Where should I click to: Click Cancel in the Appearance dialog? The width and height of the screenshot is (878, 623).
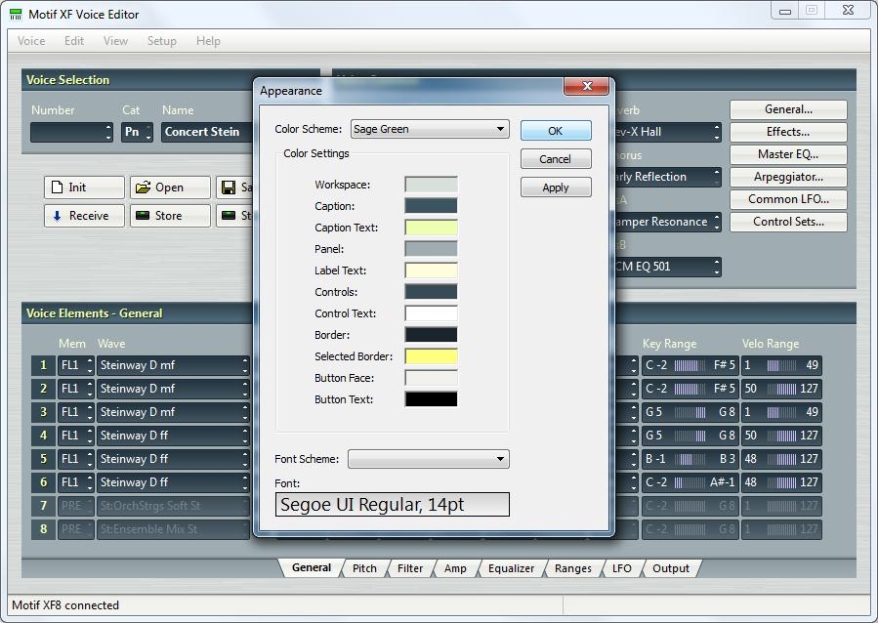(555, 159)
